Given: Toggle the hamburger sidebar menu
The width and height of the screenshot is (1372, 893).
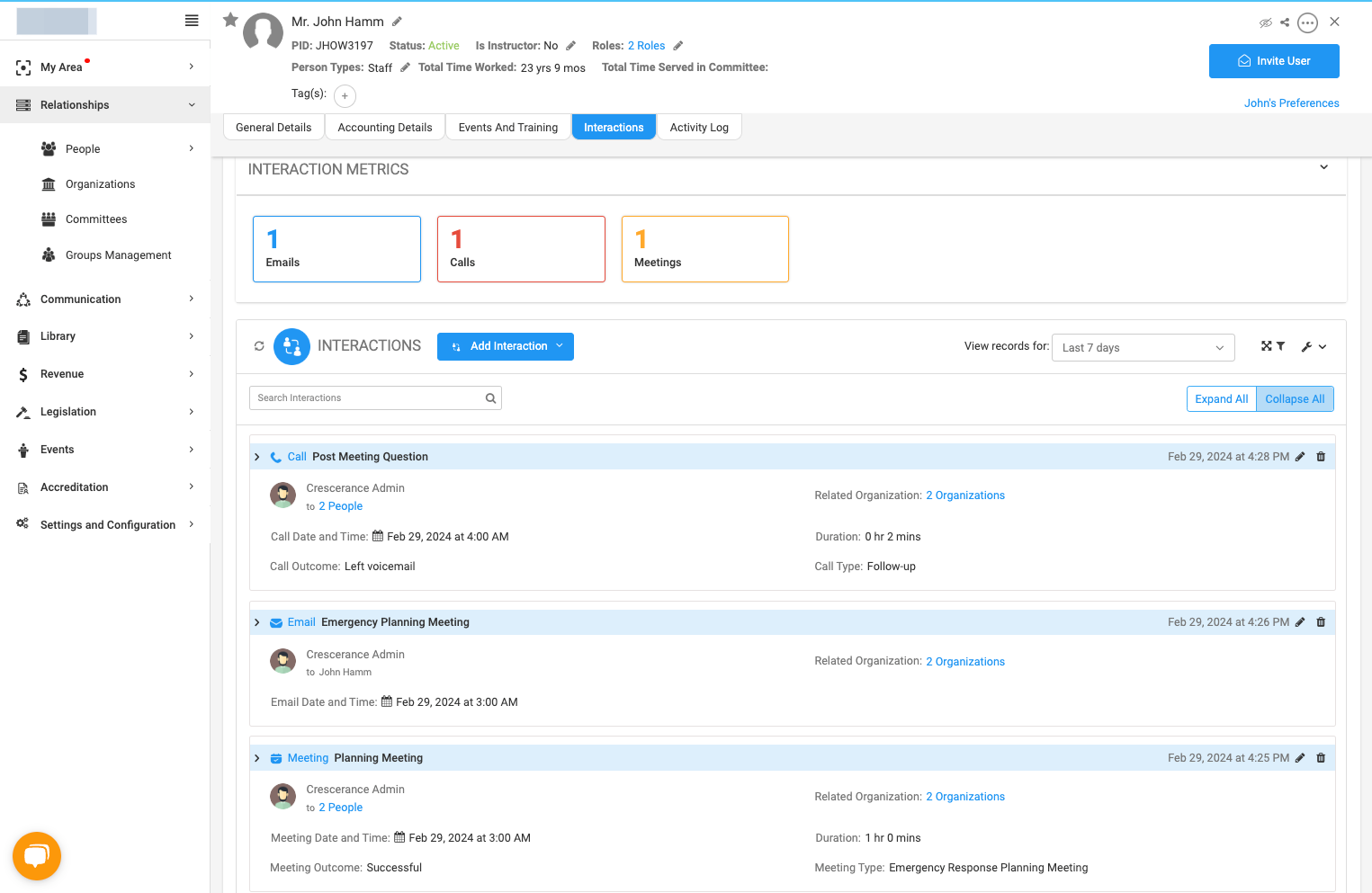Looking at the screenshot, I should (192, 21).
